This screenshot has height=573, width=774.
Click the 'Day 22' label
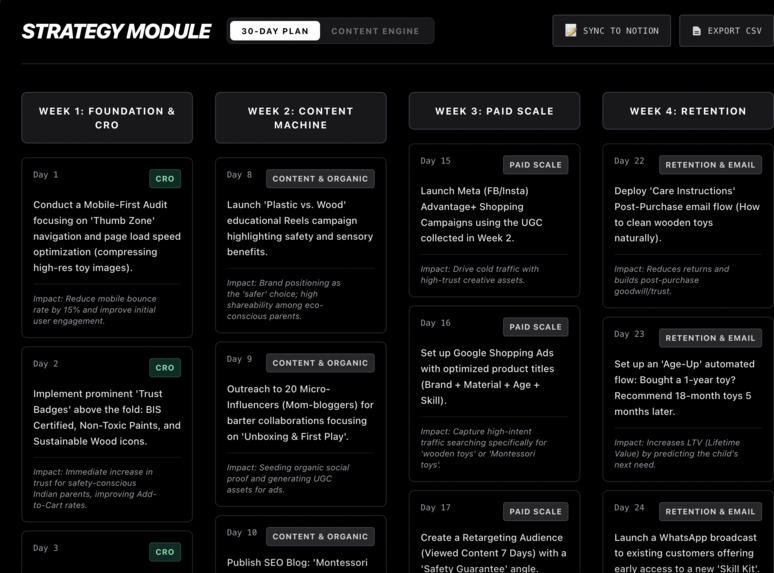click(629, 161)
